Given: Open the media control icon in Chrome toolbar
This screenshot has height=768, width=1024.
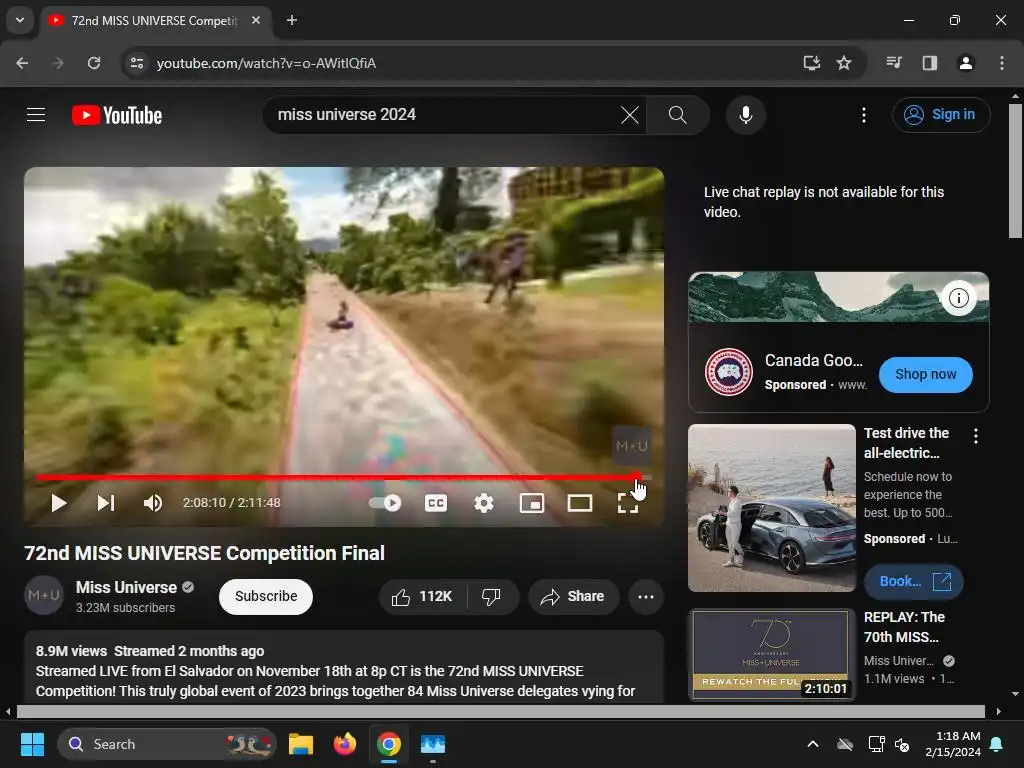Looking at the screenshot, I should tap(894, 63).
